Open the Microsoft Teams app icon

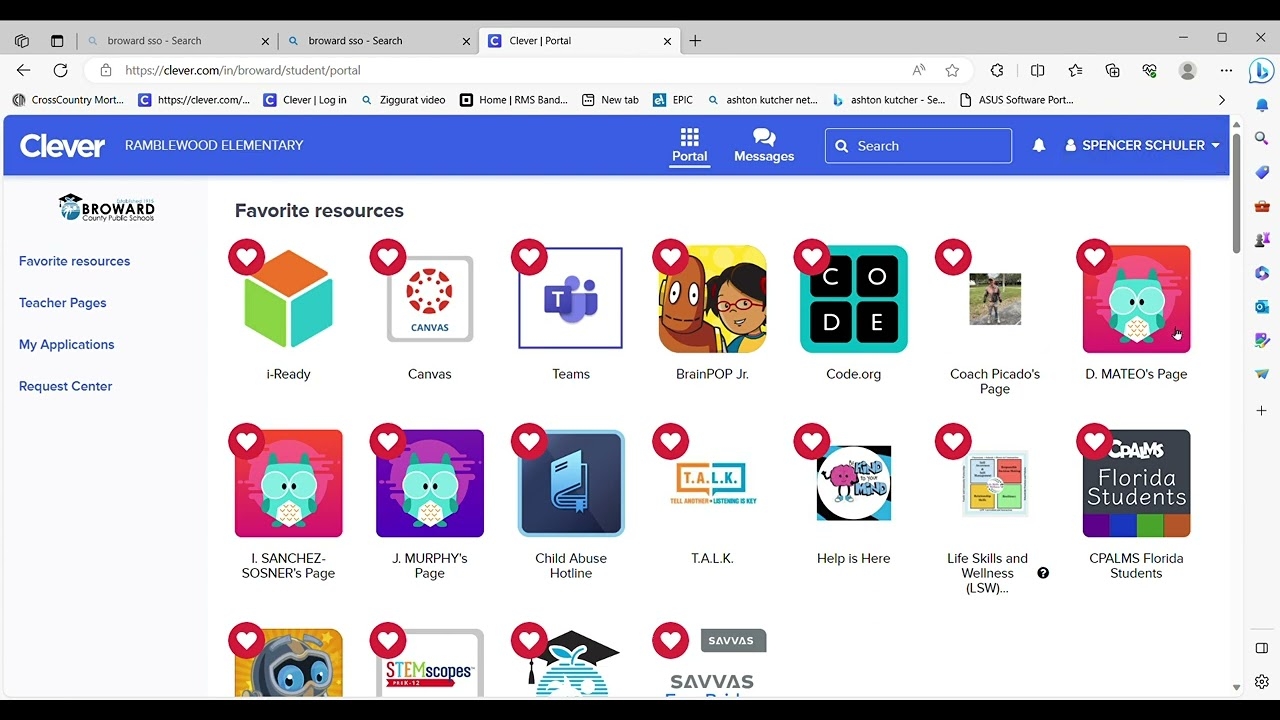571,299
